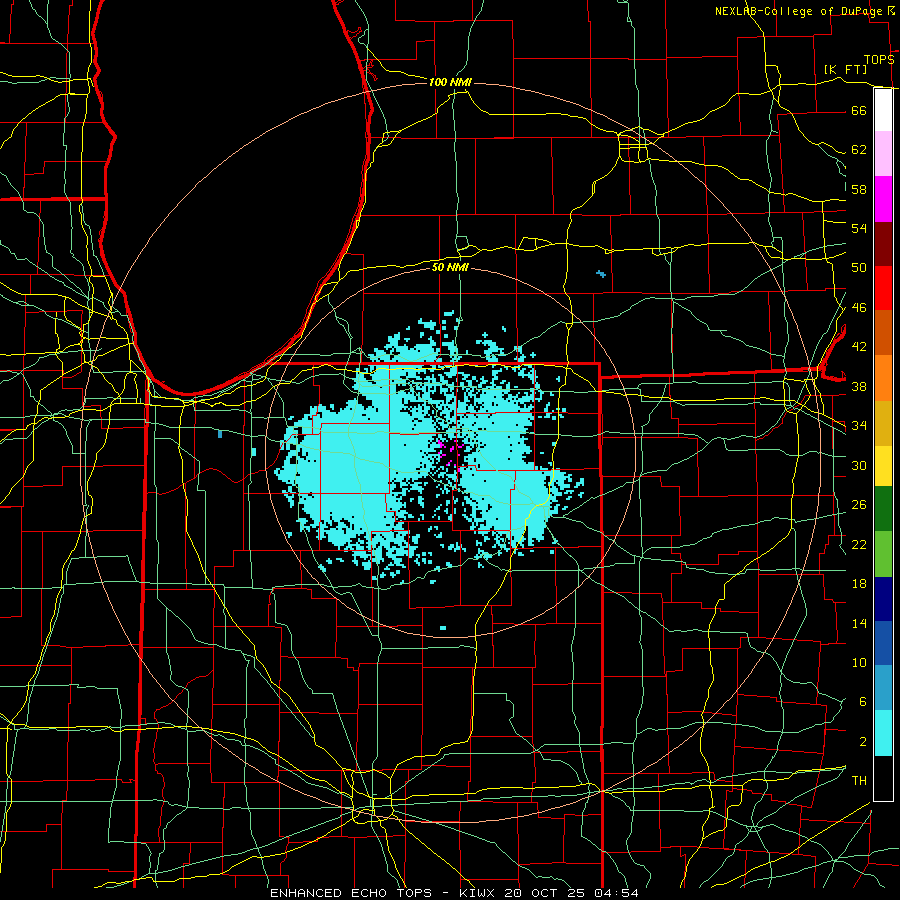Click the cyan 10 legend swatch

click(x=883, y=733)
